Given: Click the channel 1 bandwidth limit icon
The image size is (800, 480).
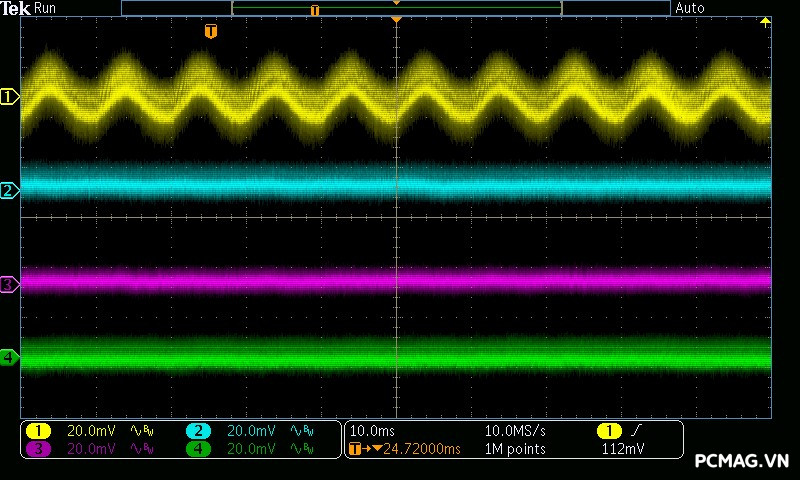Looking at the screenshot, I should tap(141, 431).
